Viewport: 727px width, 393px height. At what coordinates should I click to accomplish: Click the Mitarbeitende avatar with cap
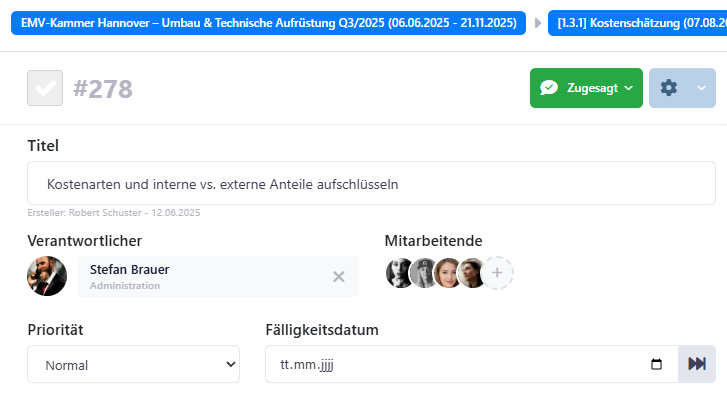pos(423,273)
